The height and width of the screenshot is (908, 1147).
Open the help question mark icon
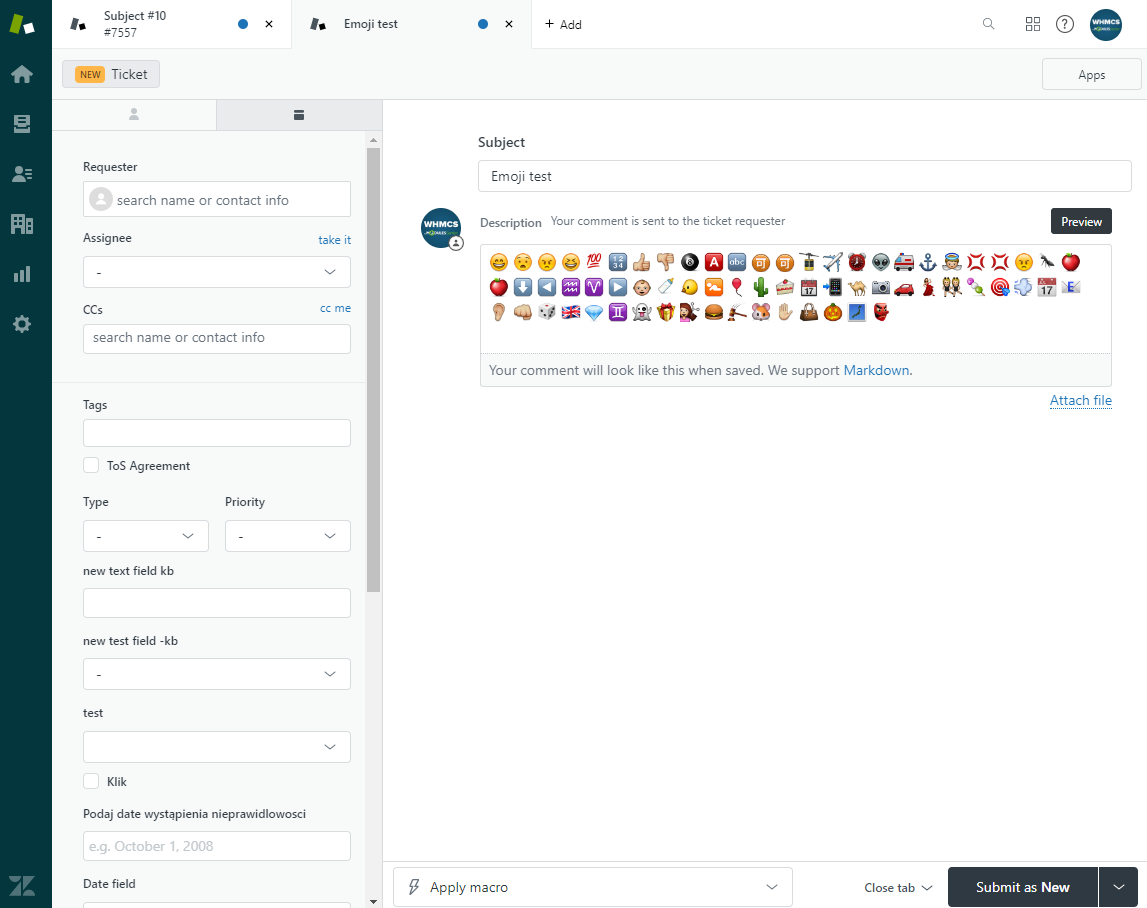click(x=1064, y=24)
